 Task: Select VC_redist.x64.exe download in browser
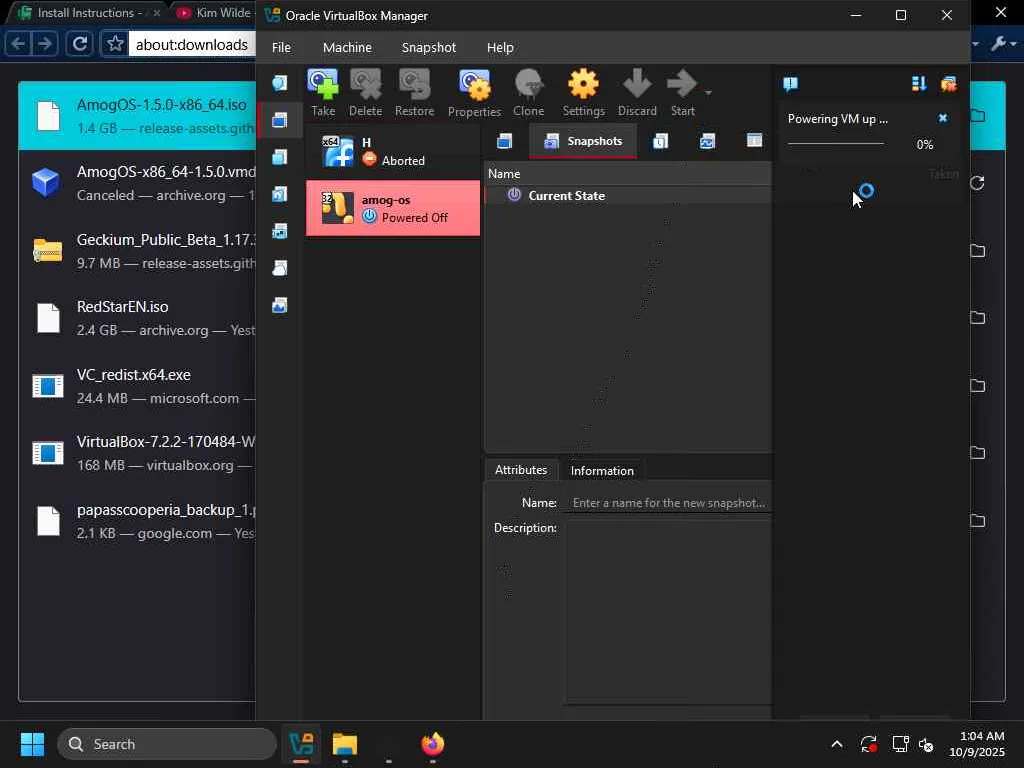[x=137, y=386]
